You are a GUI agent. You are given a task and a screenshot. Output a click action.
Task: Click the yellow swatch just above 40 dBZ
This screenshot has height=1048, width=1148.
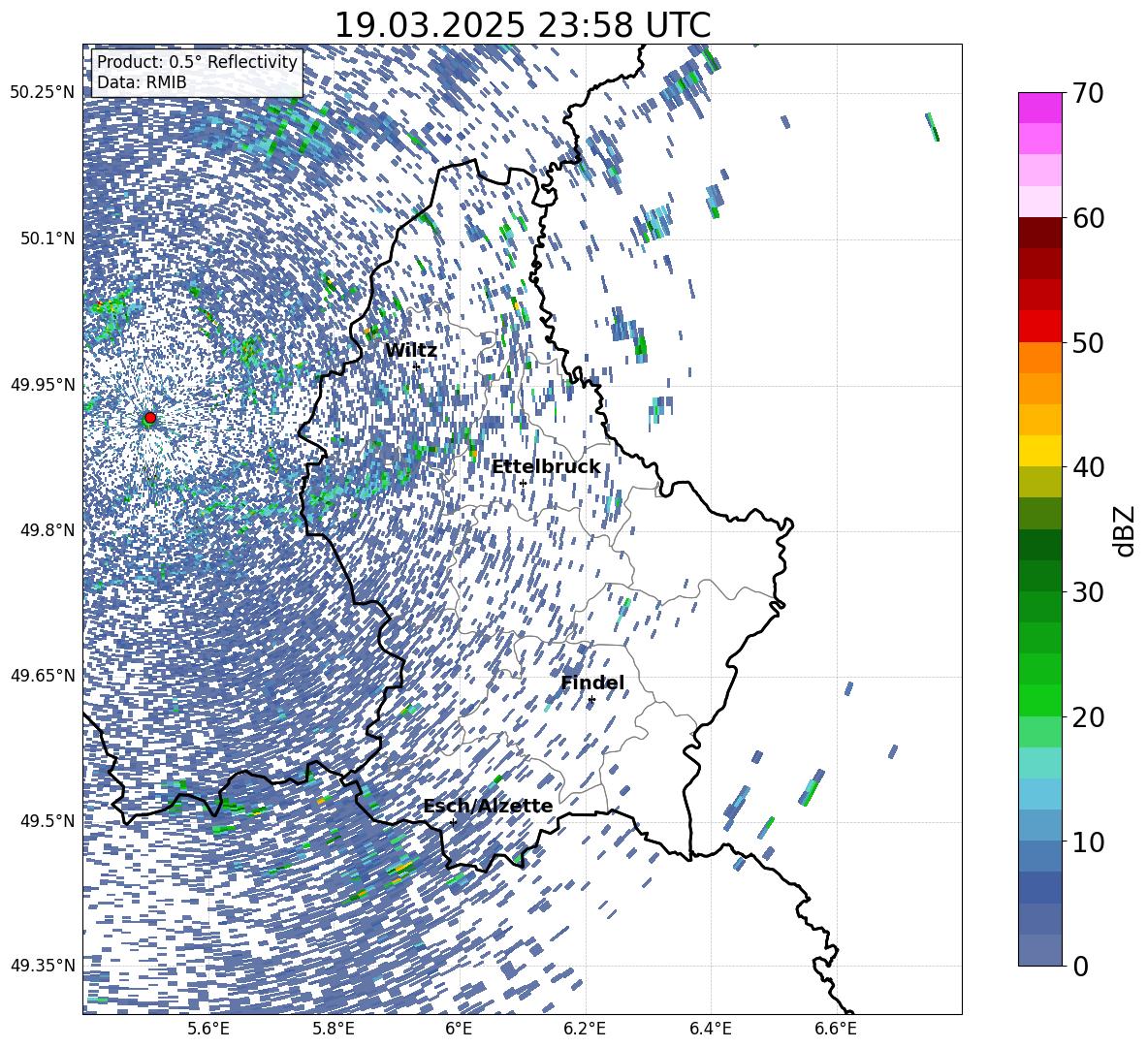coord(1039,451)
